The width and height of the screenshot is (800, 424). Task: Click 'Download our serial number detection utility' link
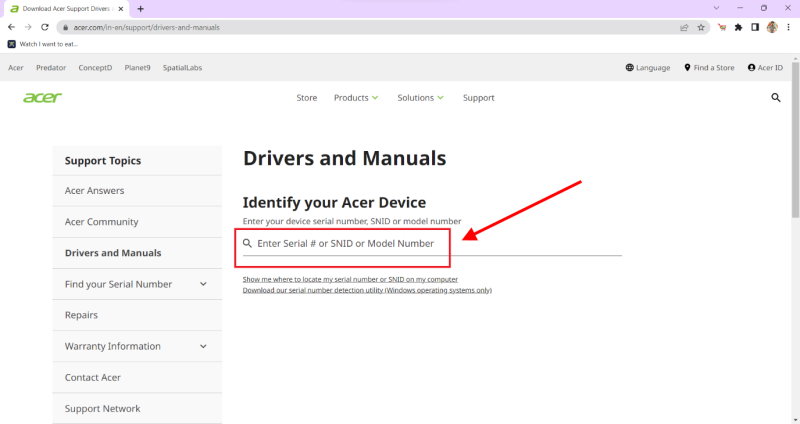[x=367, y=290]
